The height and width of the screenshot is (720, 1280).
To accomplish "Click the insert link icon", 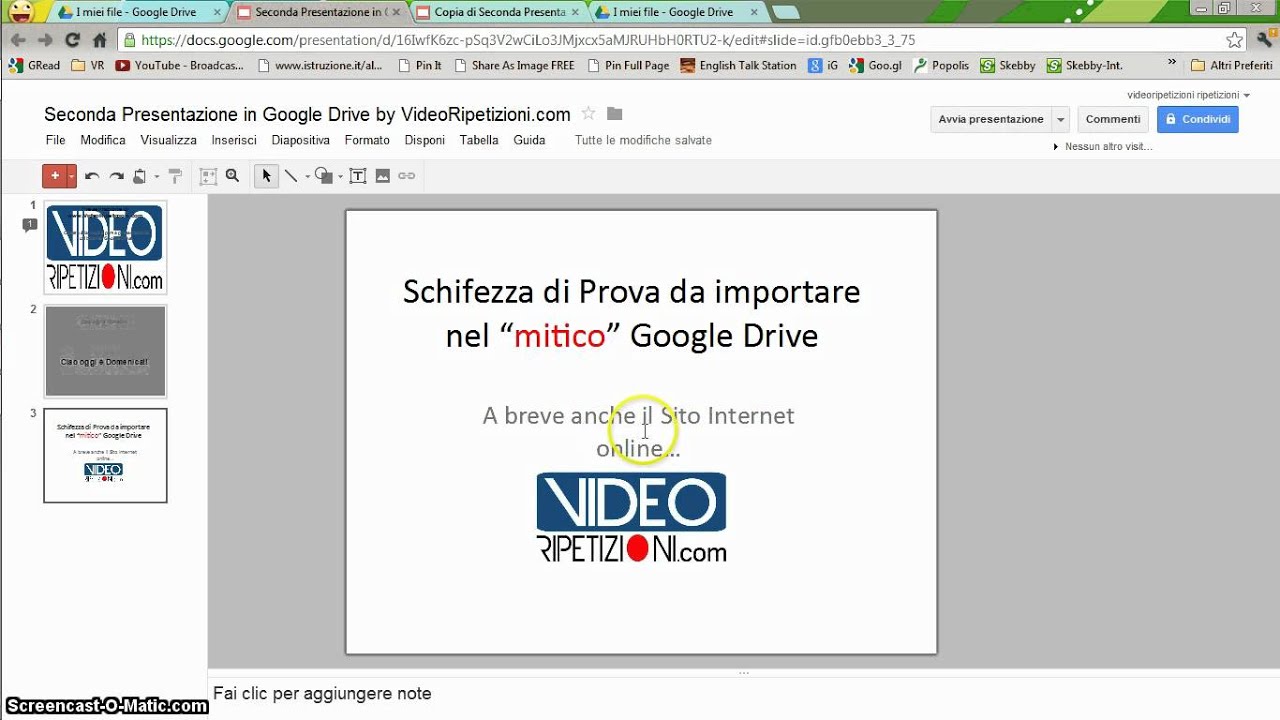I will tap(406, 176).
